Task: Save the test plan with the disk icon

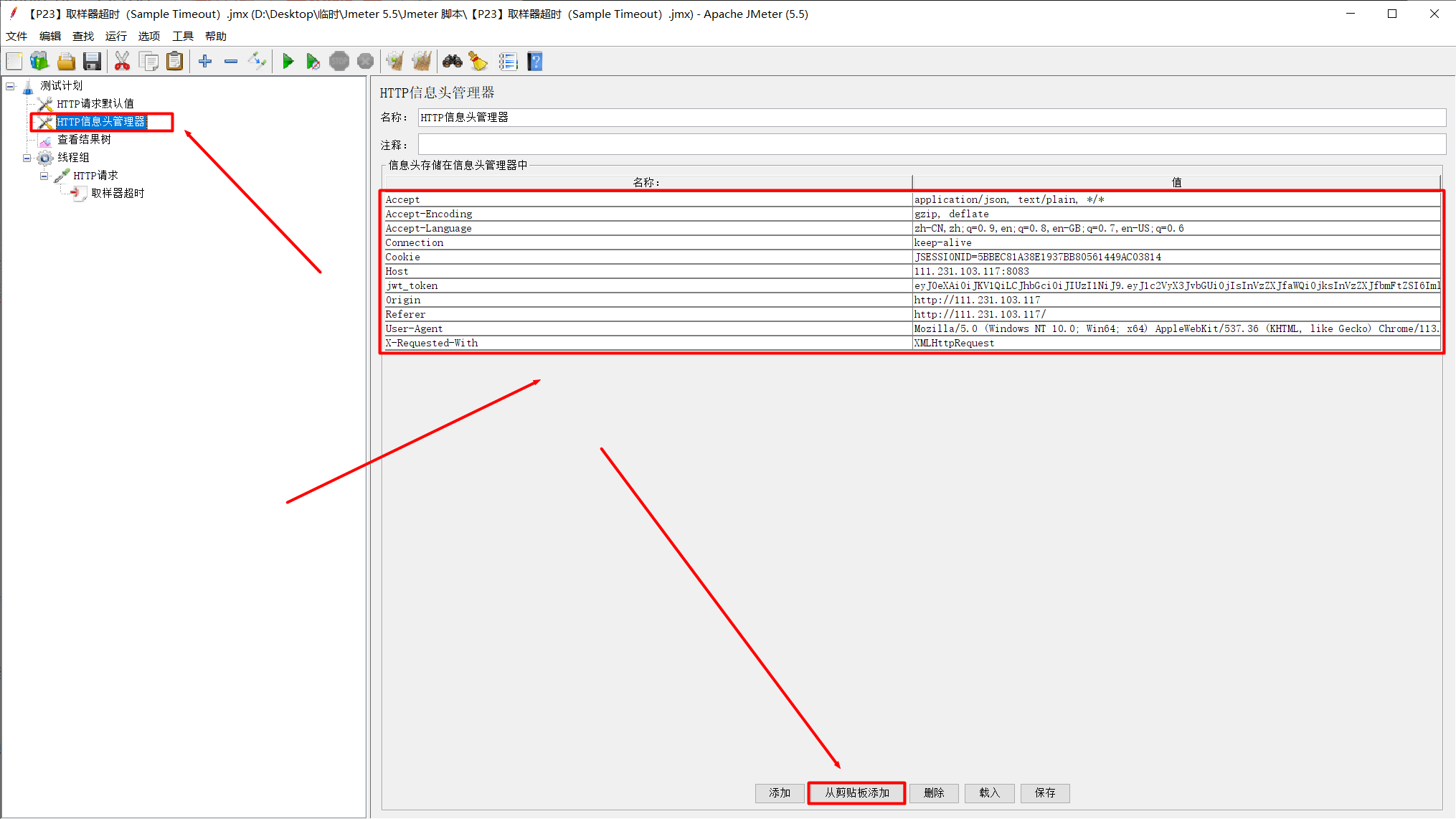Action: click(x=92, y=62)
